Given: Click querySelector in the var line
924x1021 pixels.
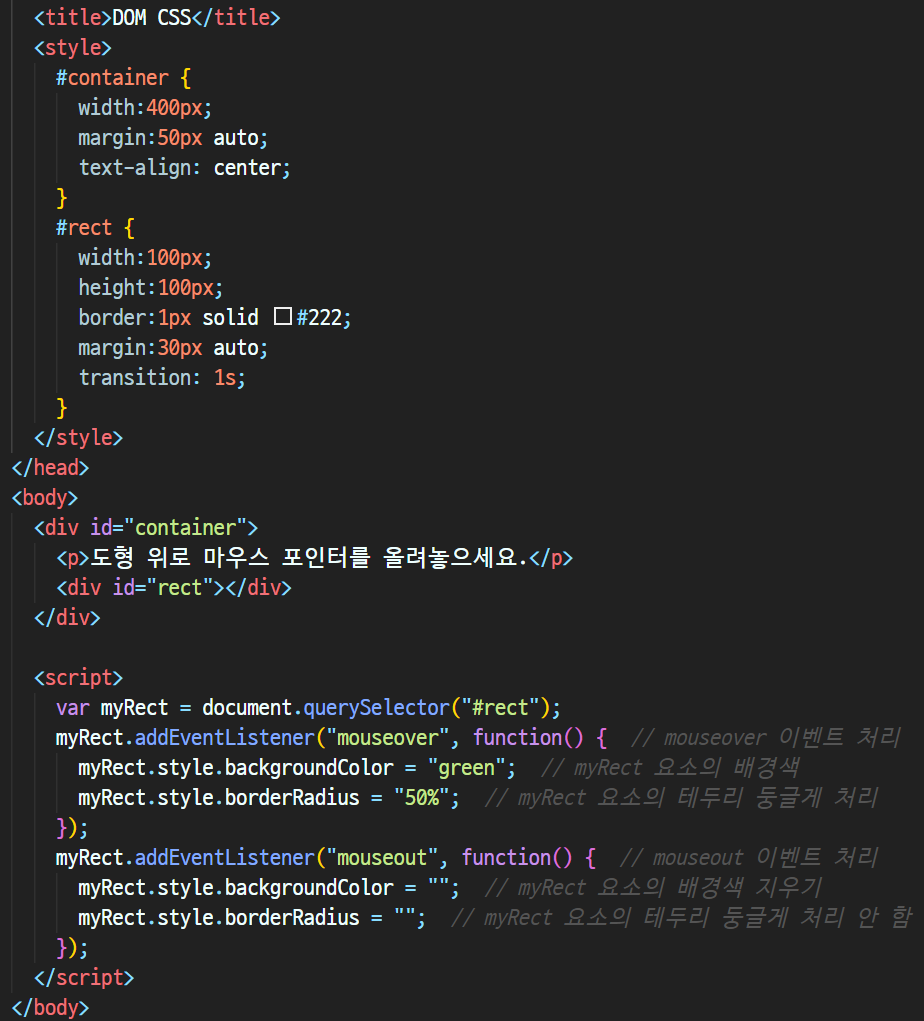Looking at the screenshot, I should [376, 708].
